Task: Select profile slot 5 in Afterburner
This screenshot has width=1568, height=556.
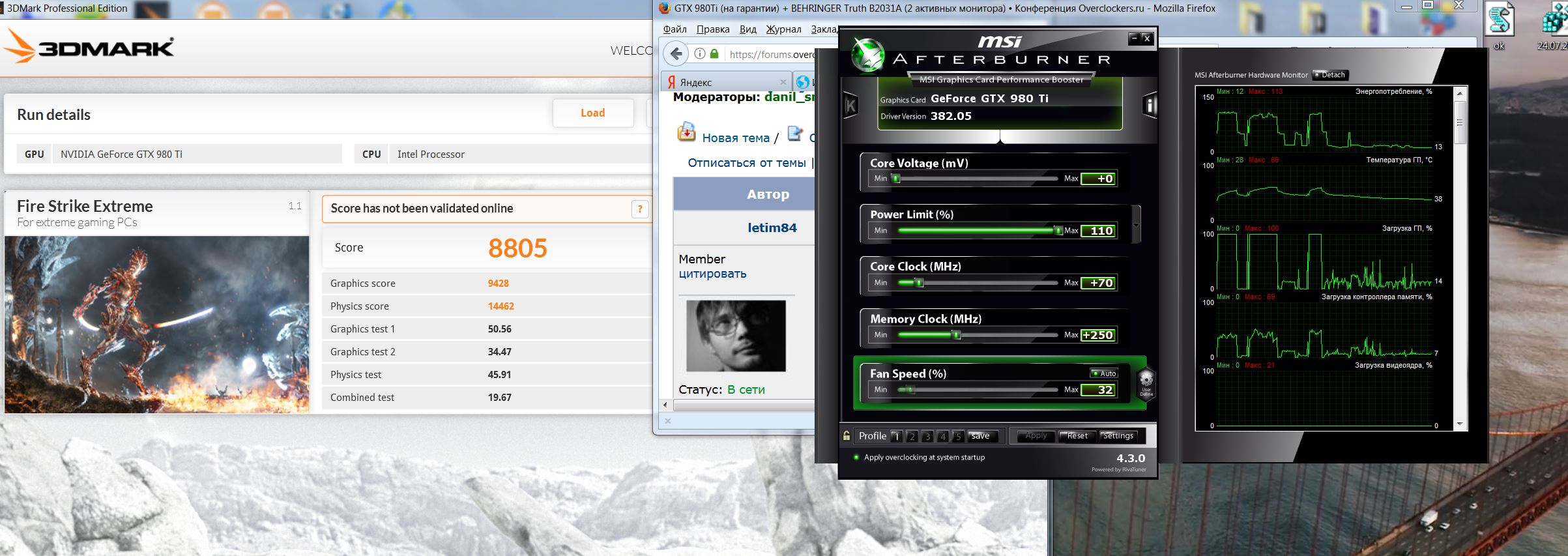Action: pos(958,436)
